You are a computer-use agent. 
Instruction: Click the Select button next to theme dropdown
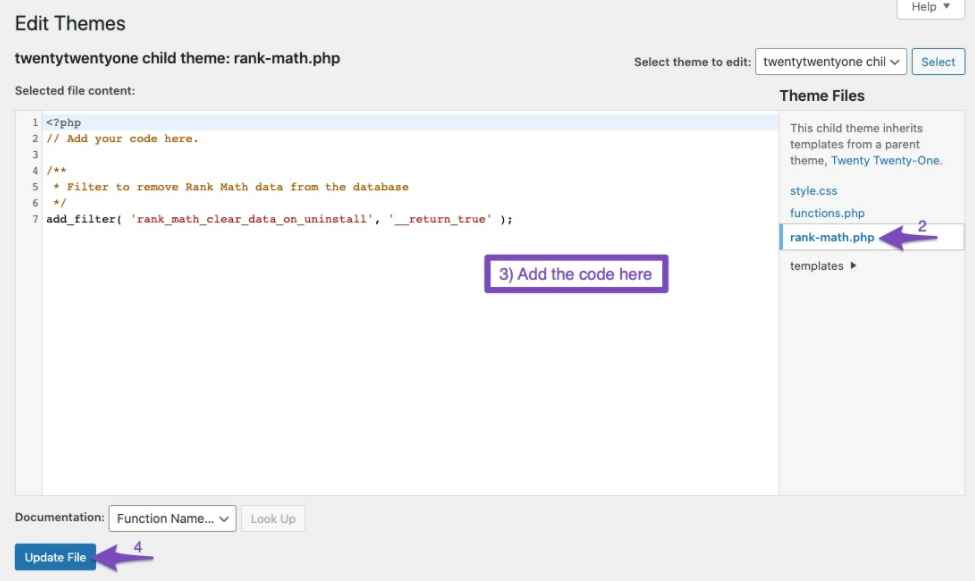point(938,62)
